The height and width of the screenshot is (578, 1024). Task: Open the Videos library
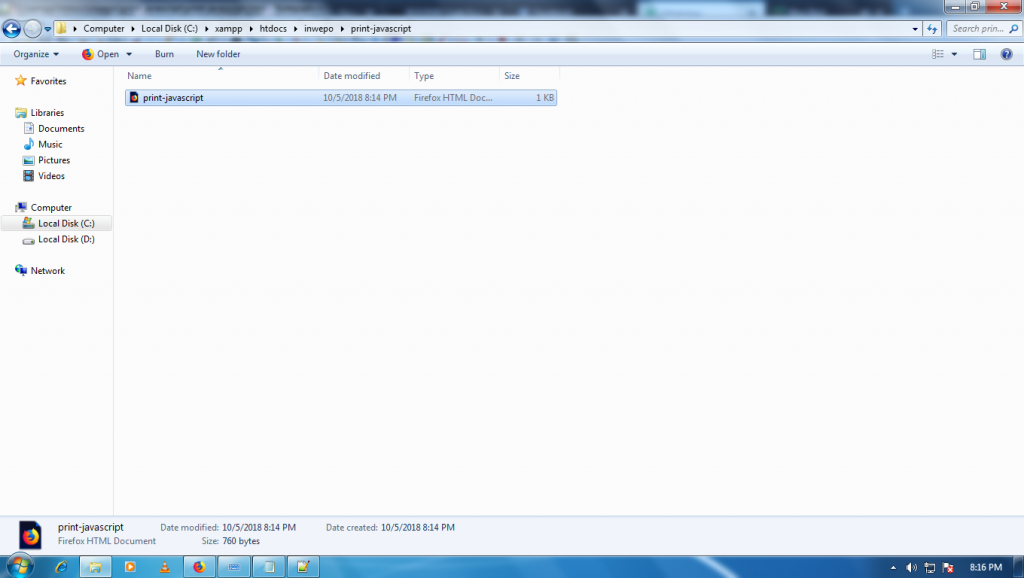[51, 176]
